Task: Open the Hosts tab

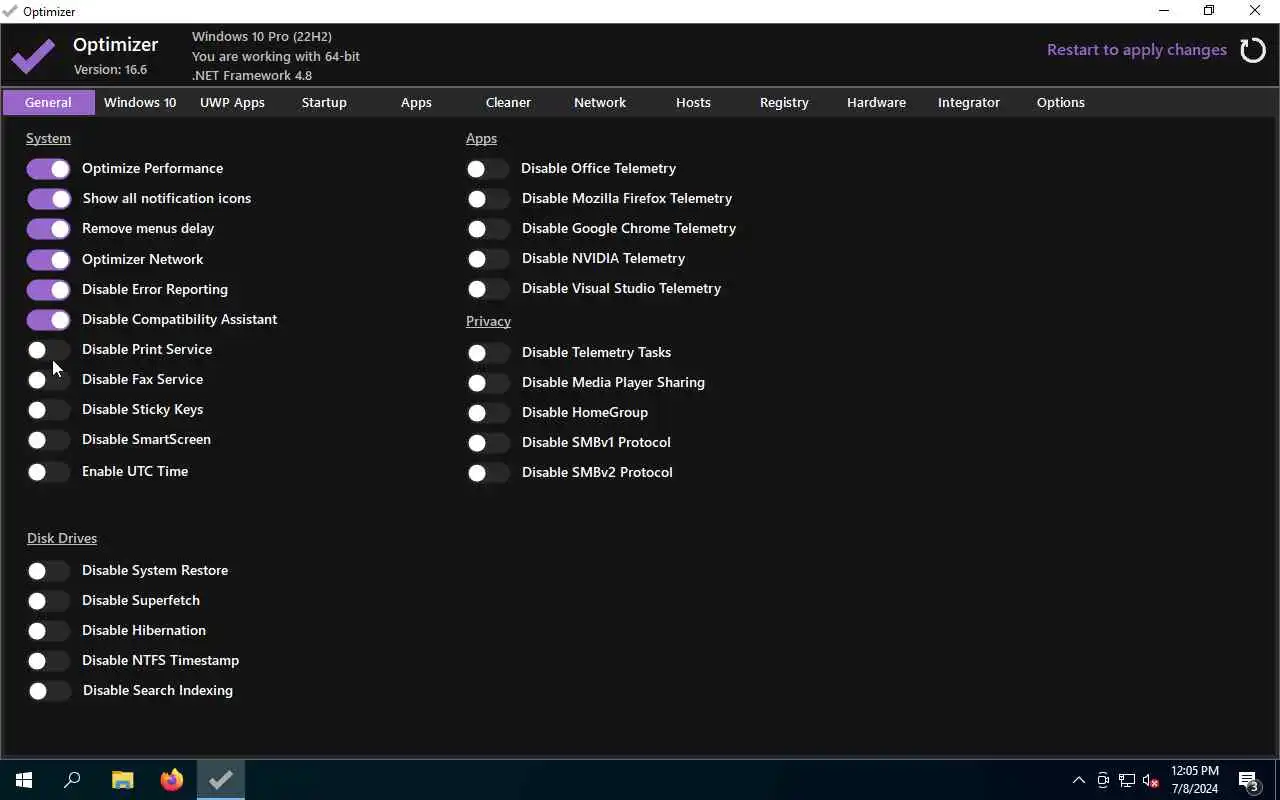Action: click(693, 102)
